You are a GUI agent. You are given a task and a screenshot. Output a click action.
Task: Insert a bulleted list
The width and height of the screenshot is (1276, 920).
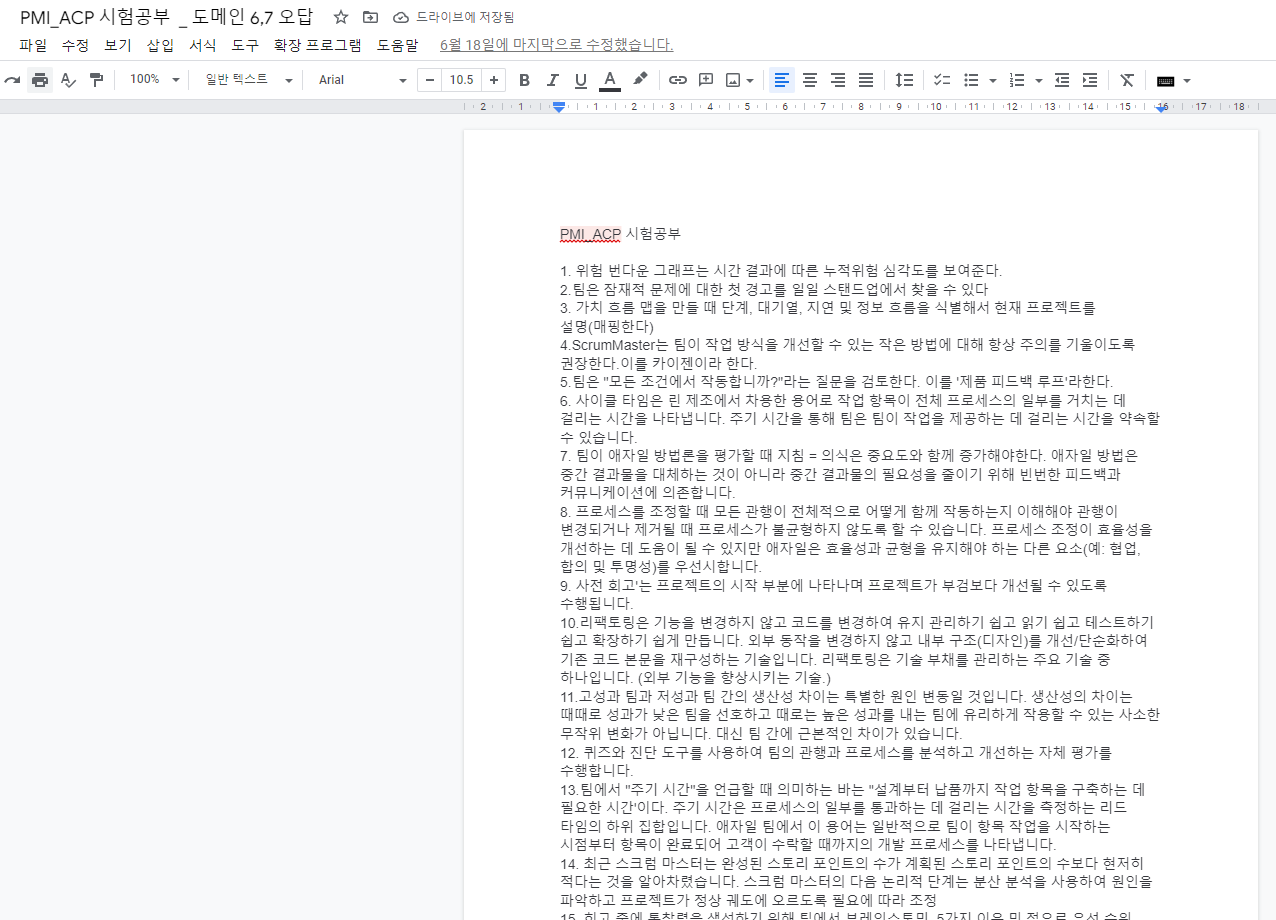tap(971, 80)
